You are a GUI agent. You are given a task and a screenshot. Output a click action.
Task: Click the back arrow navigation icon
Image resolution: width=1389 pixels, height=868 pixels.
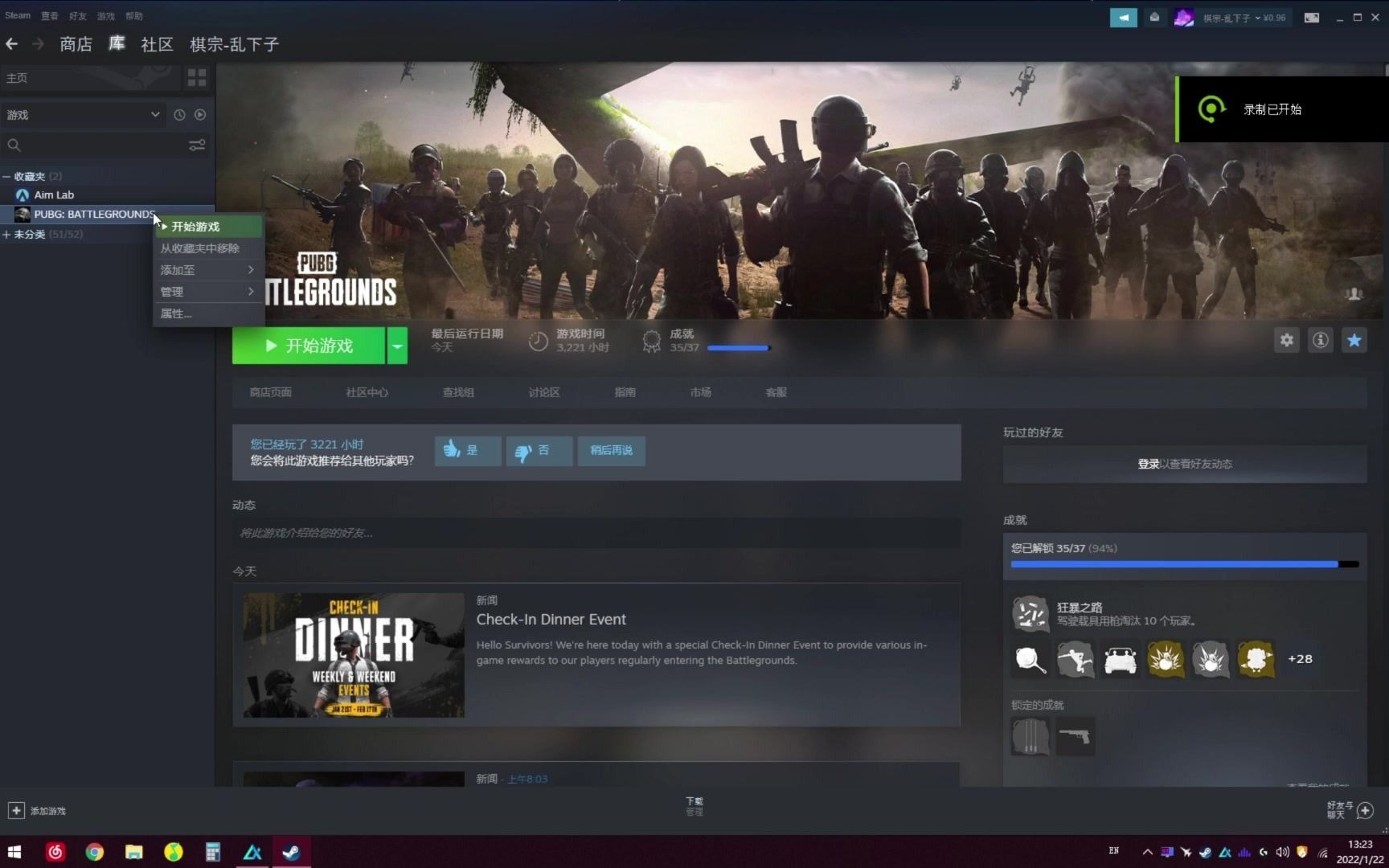pyautogui.click(x=12, y=44)
